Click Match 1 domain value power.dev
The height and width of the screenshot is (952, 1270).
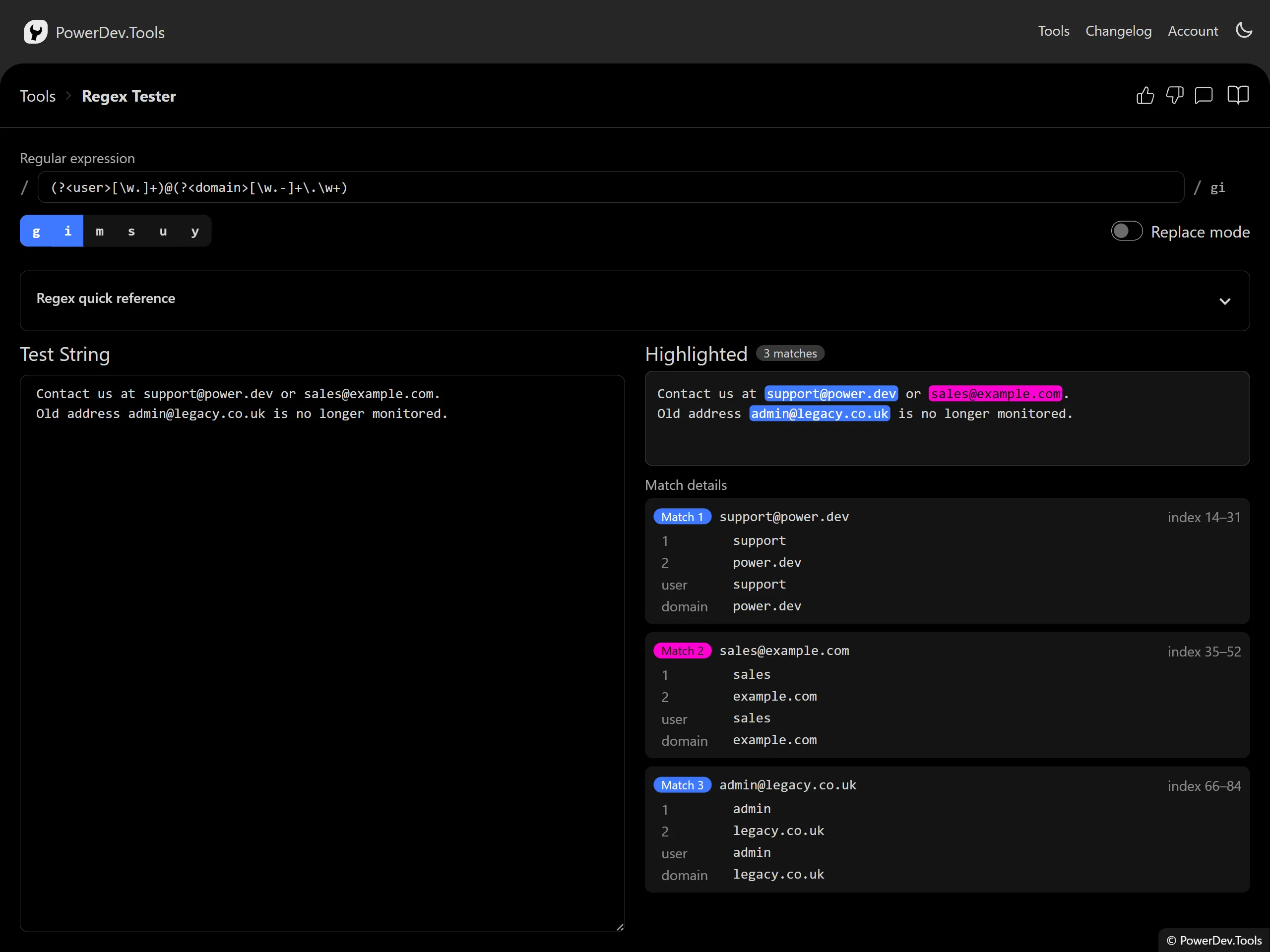tap(766, 606)
